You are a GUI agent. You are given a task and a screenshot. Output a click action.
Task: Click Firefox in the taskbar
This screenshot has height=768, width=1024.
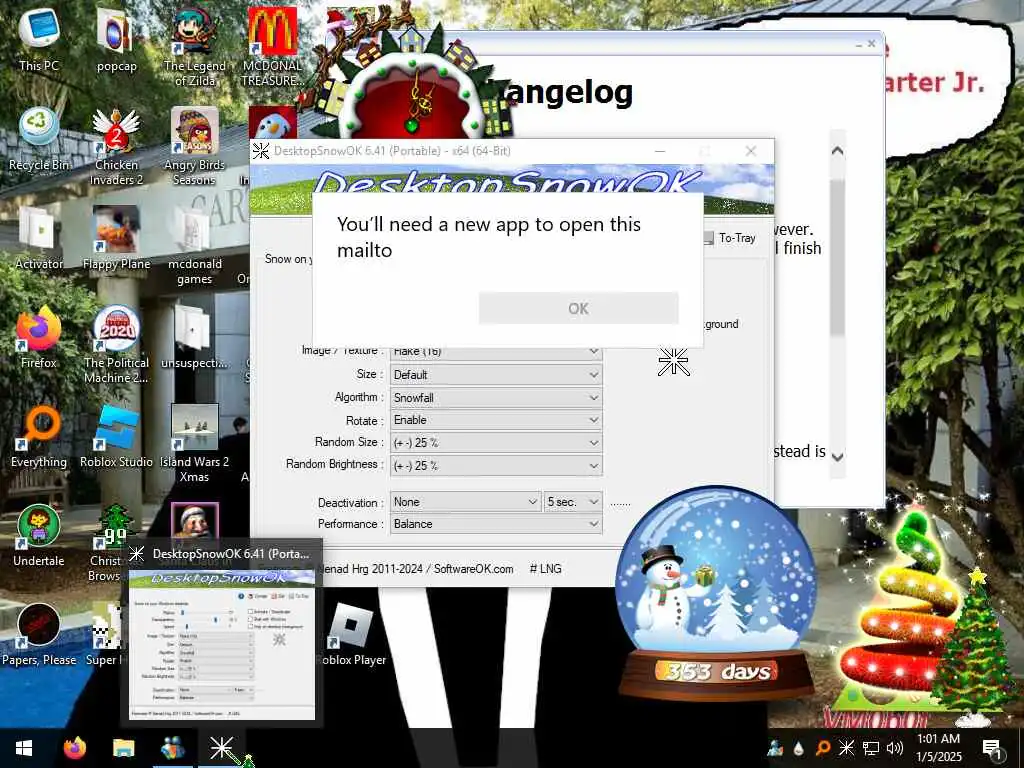(74, 748)
